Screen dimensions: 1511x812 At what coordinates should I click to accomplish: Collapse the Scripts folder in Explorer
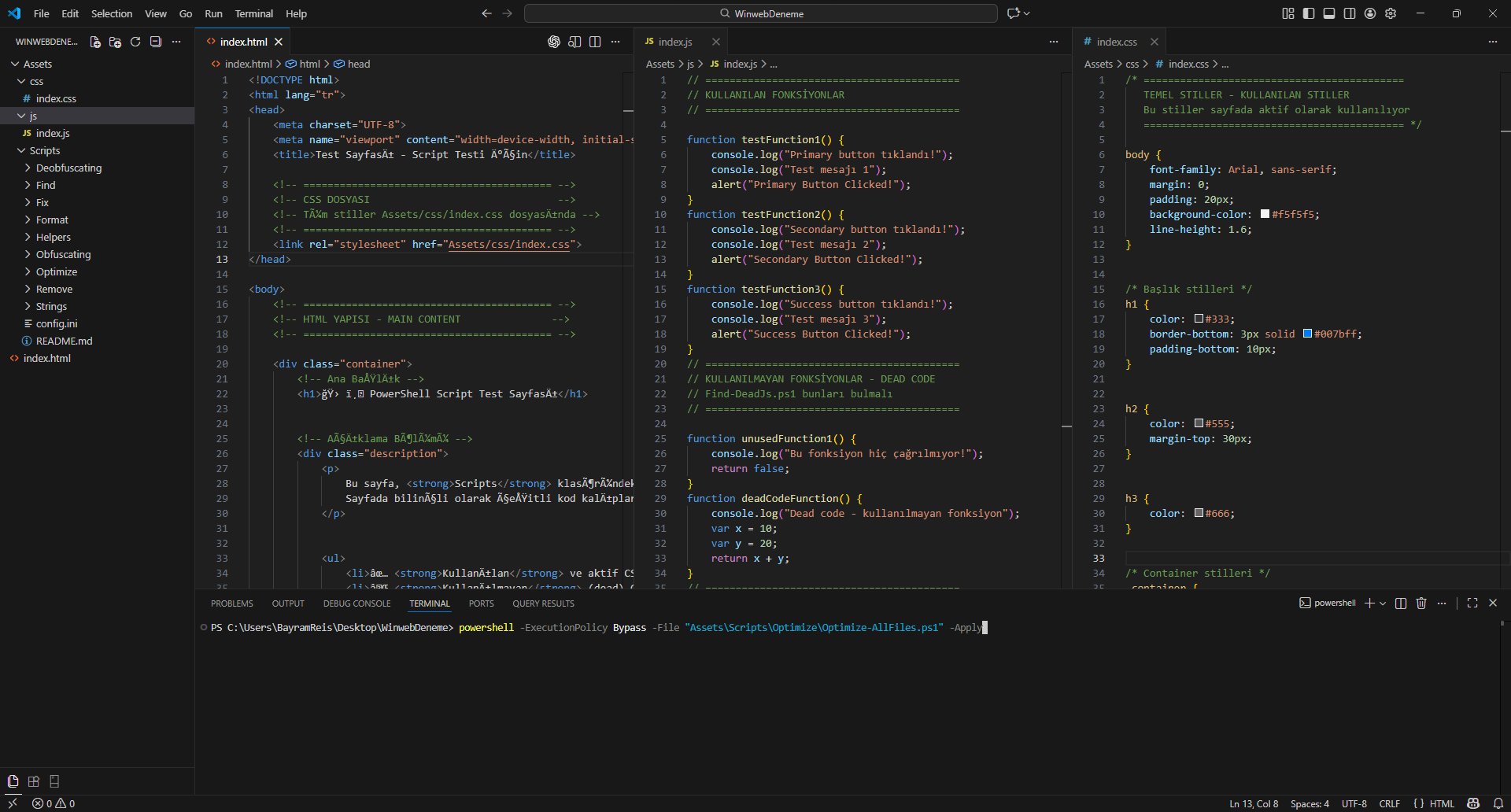[x=44, y=150]
